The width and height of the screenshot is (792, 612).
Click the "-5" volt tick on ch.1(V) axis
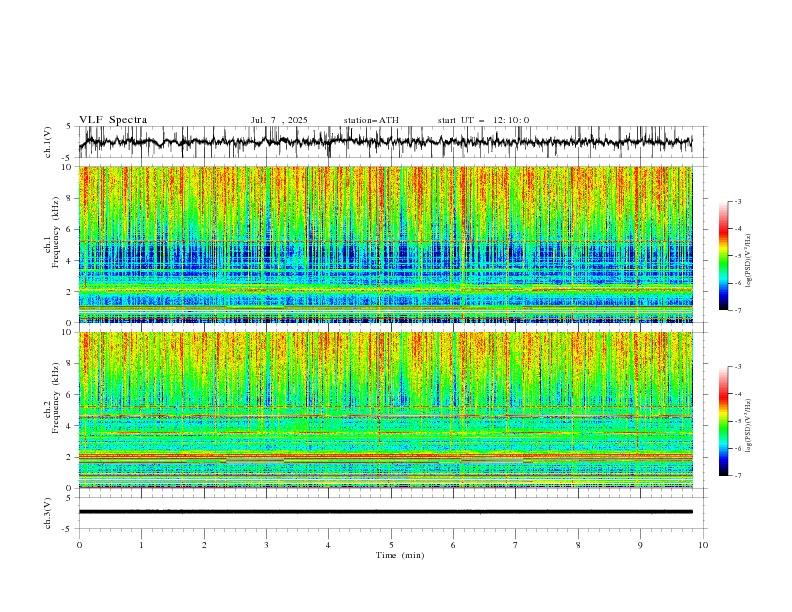click(67, 158)
